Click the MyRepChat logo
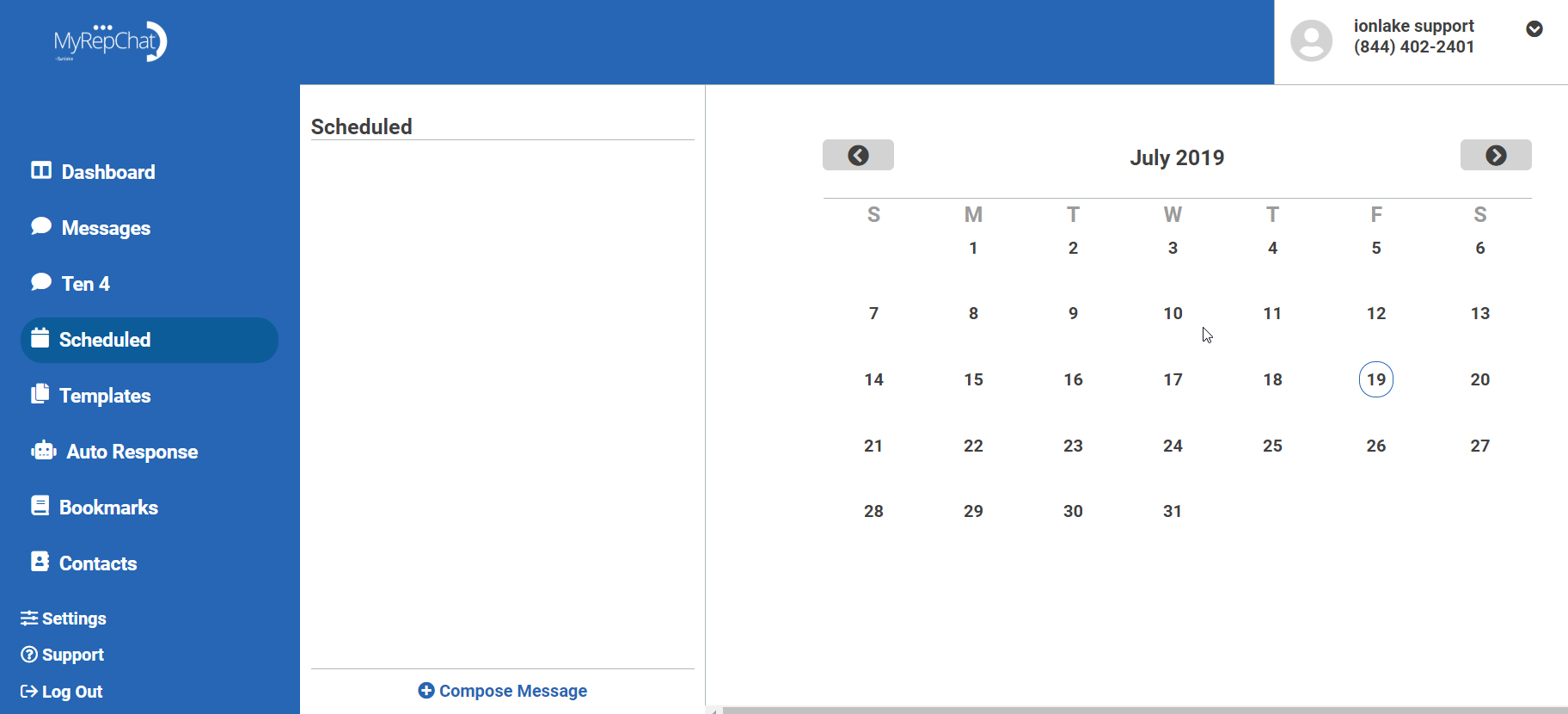1568x714 pixels. pos(110,41)
